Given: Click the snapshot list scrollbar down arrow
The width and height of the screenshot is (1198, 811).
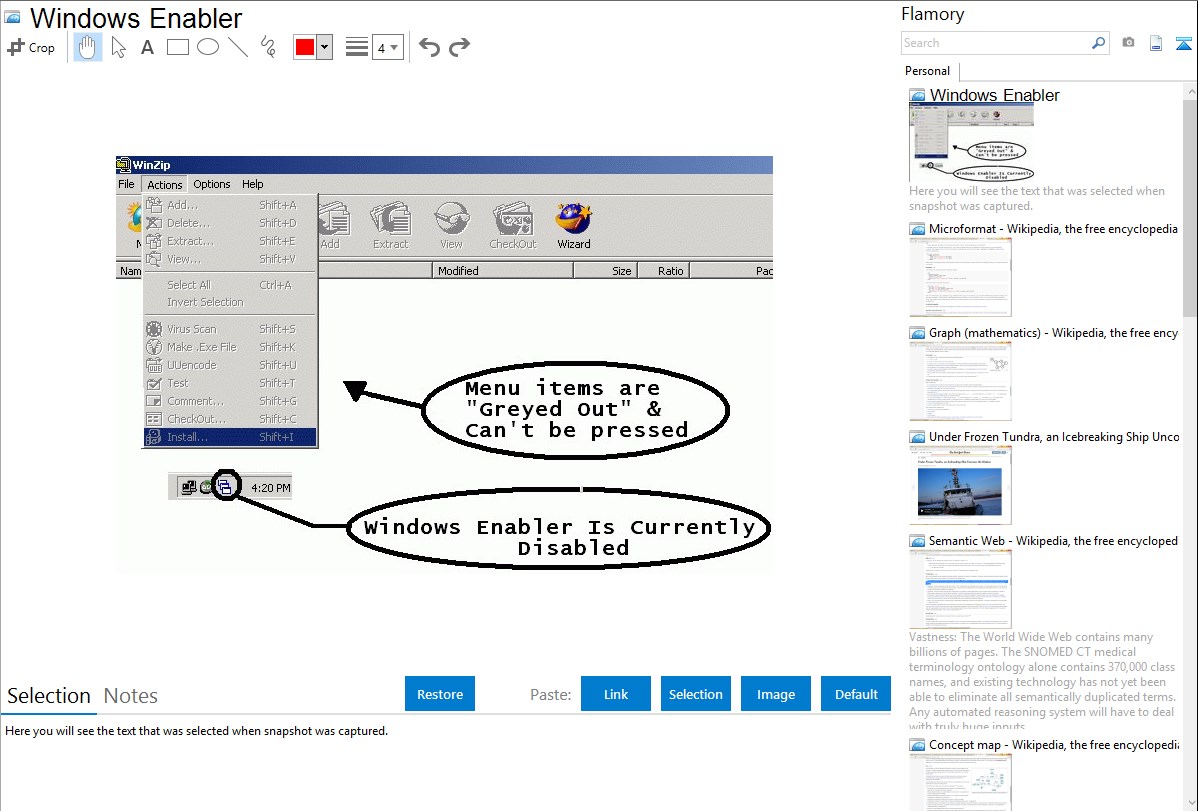Looking at the screenshot, I should [x=1191, y=803].
